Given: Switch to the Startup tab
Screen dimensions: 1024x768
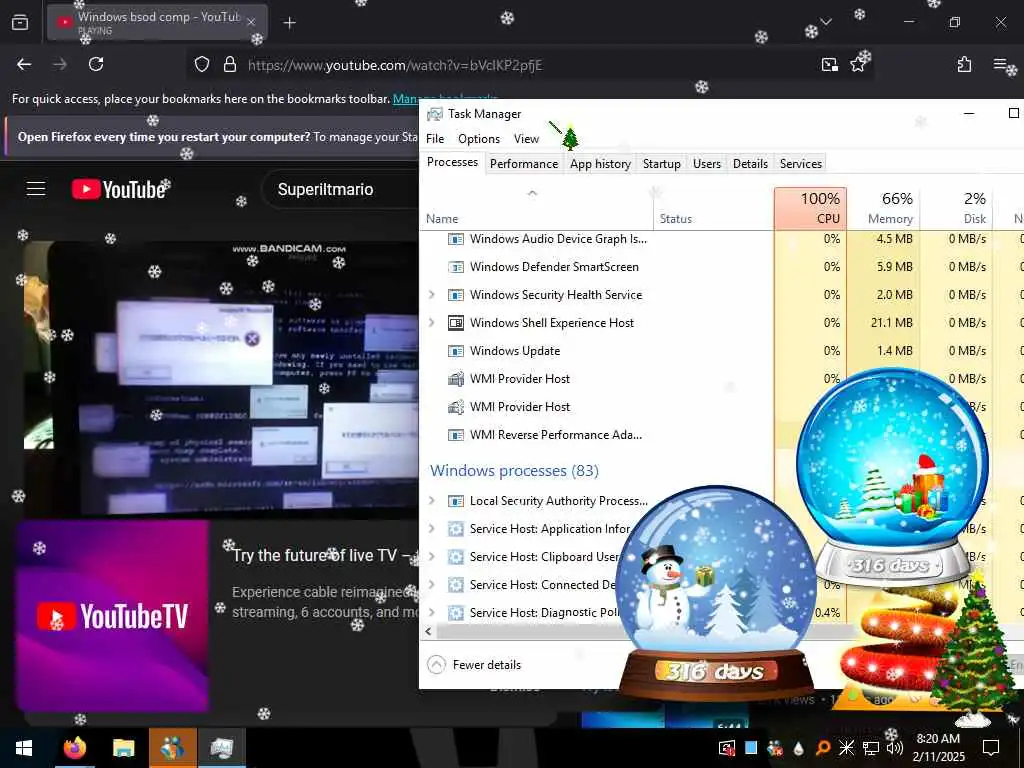Looking at the screenshot, I should point(662,164).
